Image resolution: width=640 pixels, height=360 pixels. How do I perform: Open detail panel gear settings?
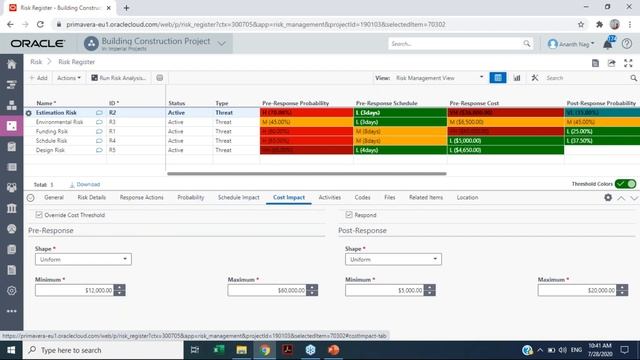(x=608, y=198)
